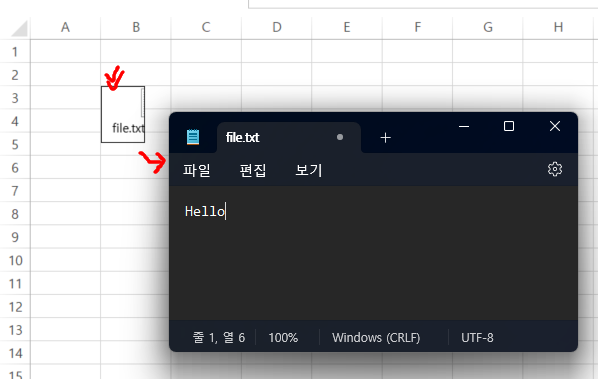The height and width of the screenshot is (379, 598).
Task: Click the 줄 1, 열 6 status entry
Action: [x=219, y=337]
